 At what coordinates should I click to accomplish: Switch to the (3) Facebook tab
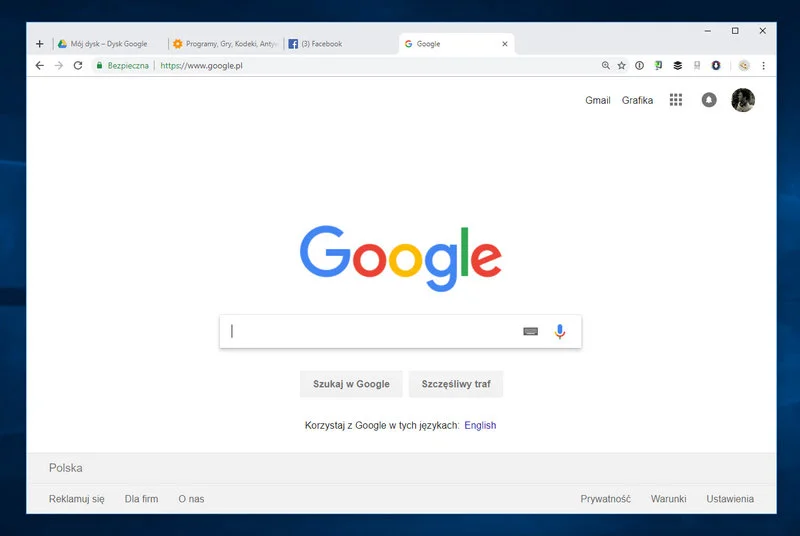[x=341, y=44]
